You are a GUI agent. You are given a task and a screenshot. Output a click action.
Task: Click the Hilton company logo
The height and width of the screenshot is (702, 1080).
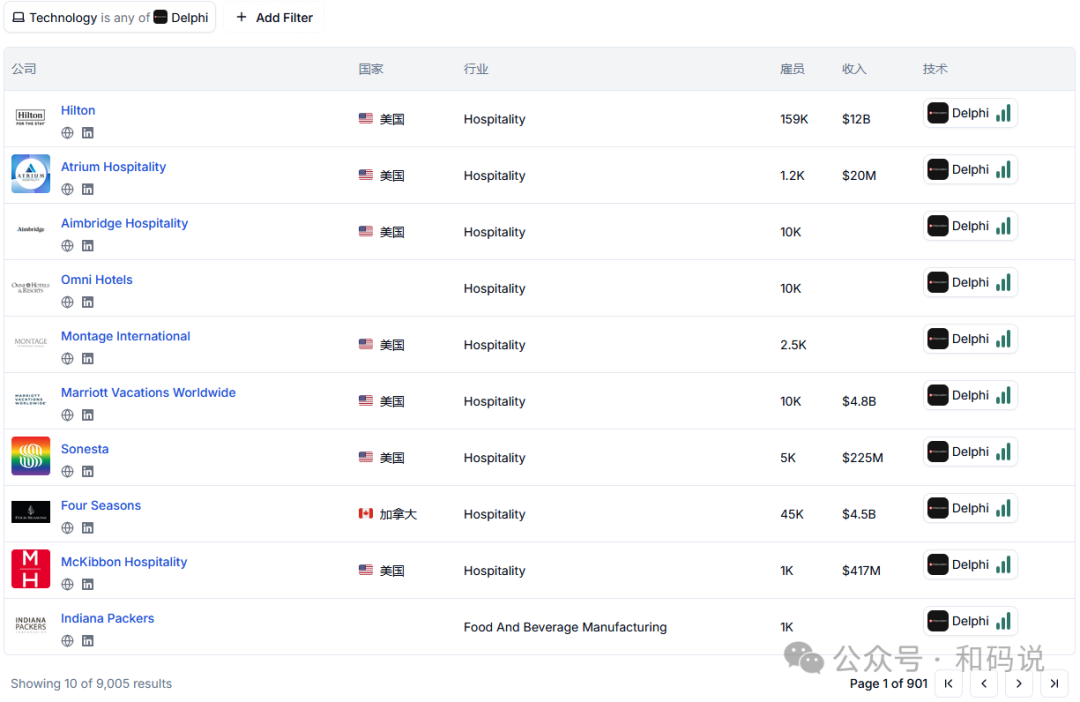pyautogui.click(x=30, y=117)
